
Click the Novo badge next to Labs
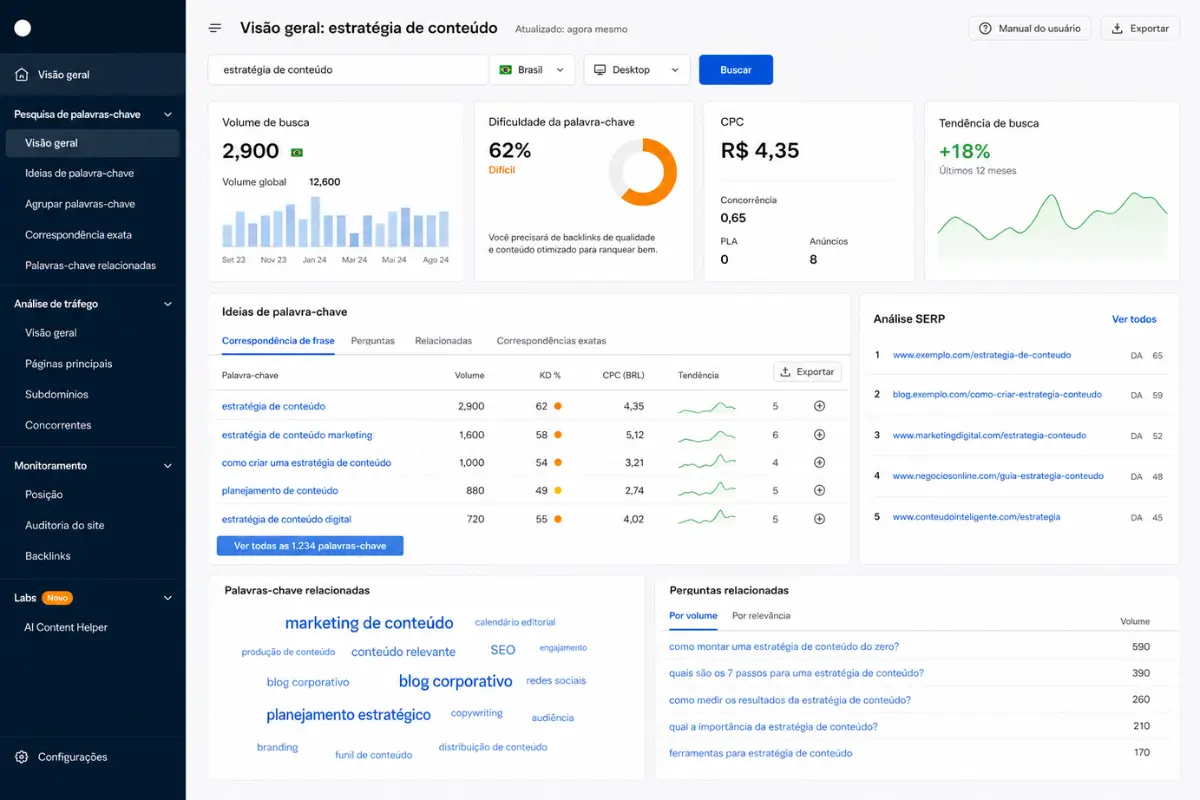point(57,598)
